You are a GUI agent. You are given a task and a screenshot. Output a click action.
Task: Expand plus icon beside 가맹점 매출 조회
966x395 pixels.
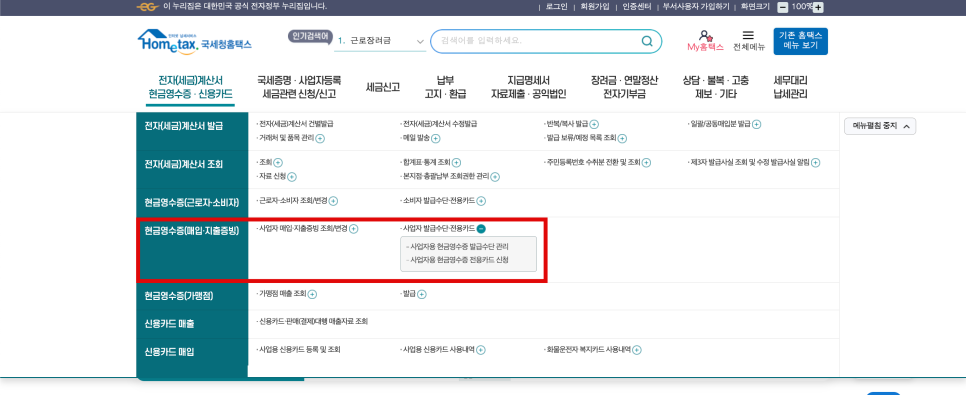click(312, 295)
